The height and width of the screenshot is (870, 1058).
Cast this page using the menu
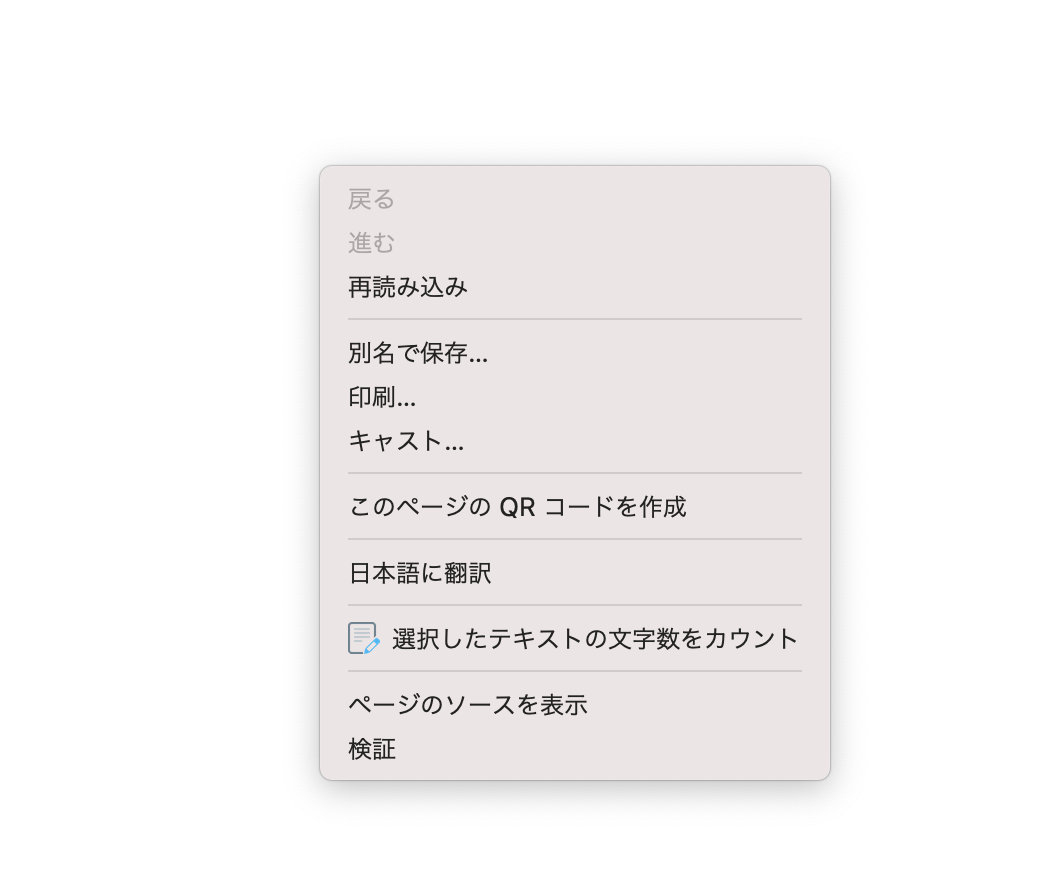[406, 441]
